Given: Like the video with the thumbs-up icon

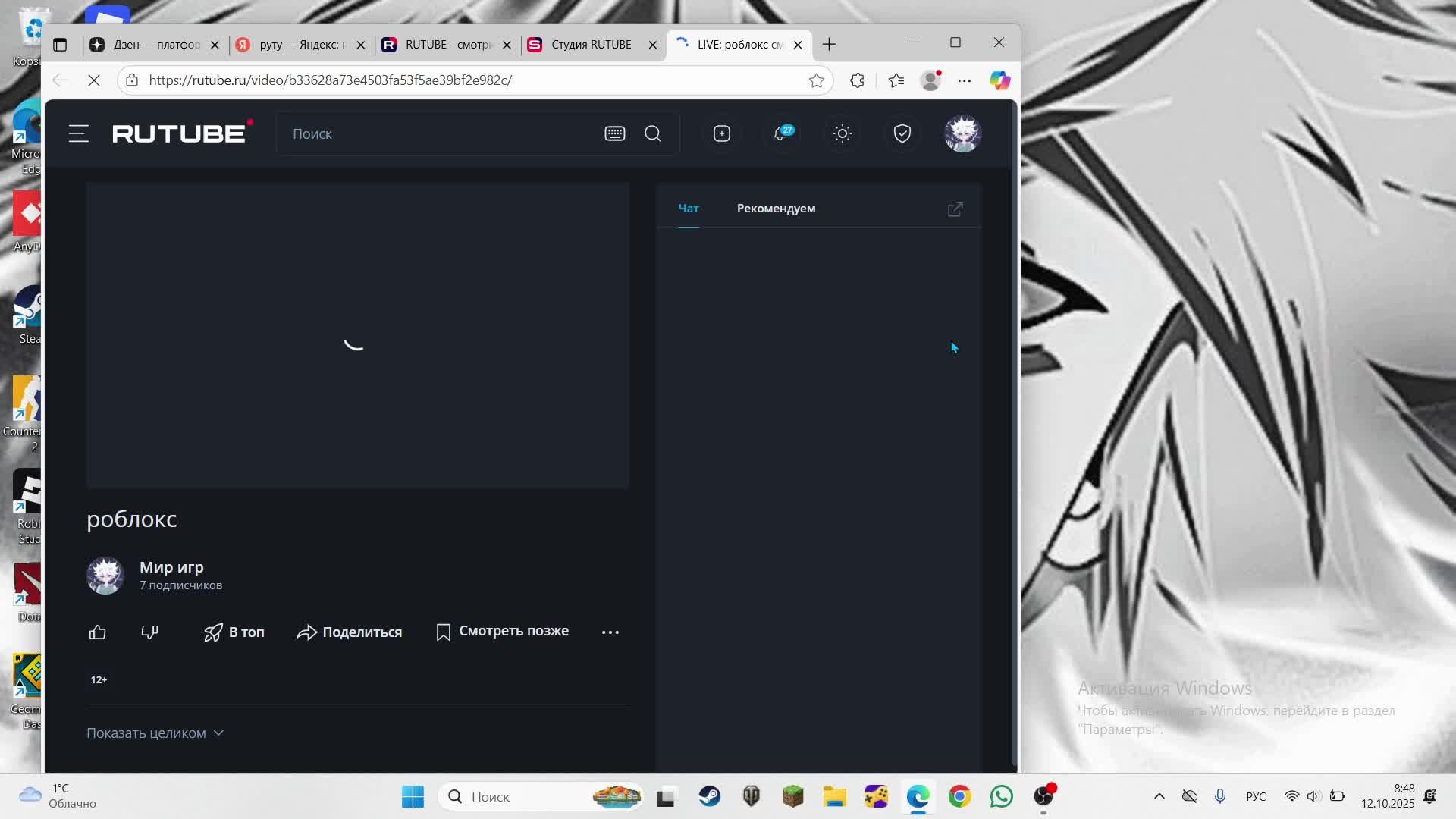Looking at the screenshot, I should (98, 632).
